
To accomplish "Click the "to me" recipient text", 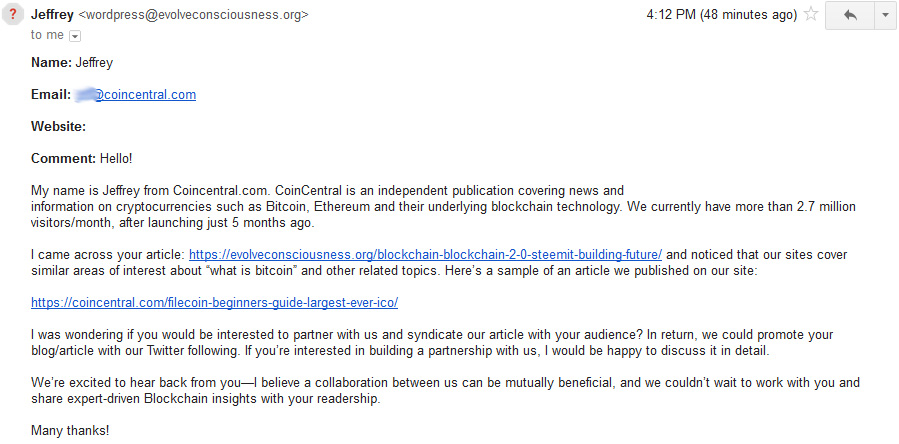I will click(x=47, y=35).
